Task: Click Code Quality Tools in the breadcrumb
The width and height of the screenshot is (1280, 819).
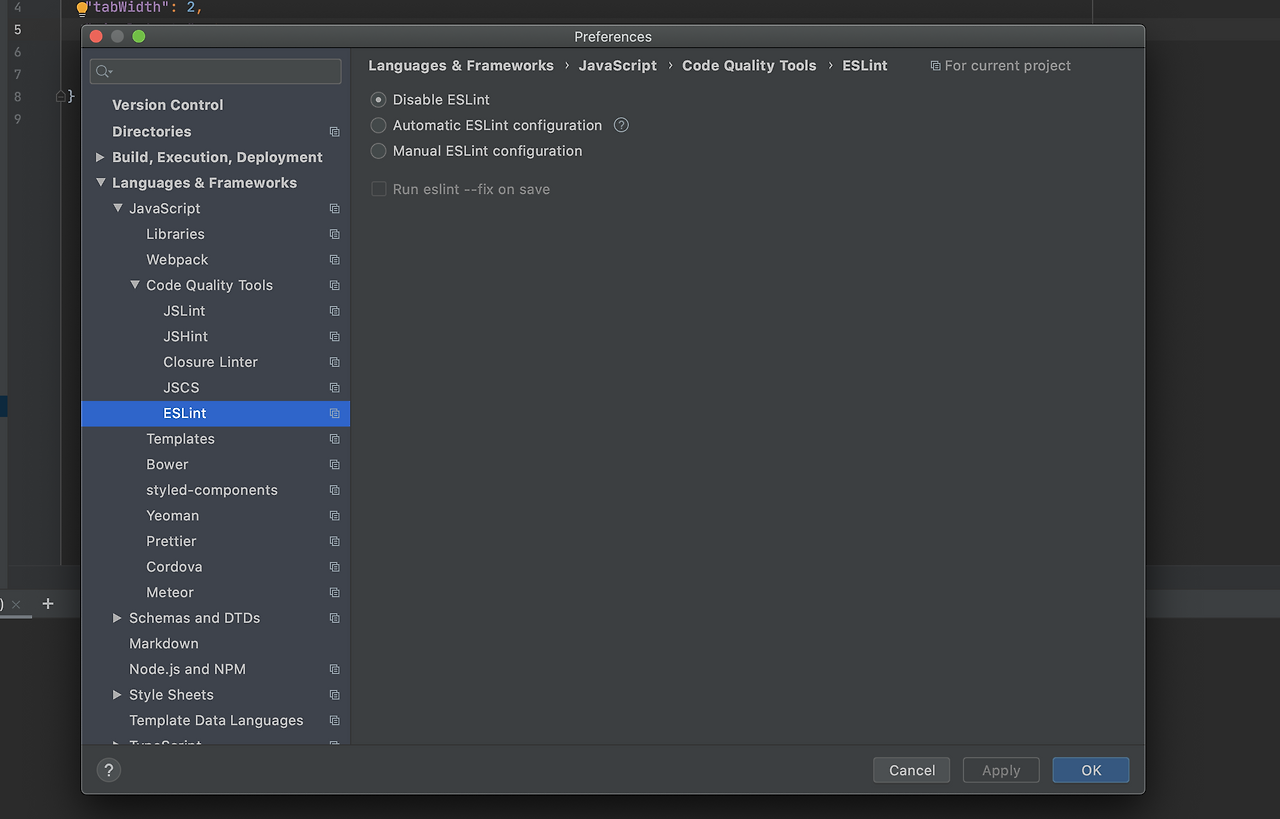Action: click(x=749, y=65)
